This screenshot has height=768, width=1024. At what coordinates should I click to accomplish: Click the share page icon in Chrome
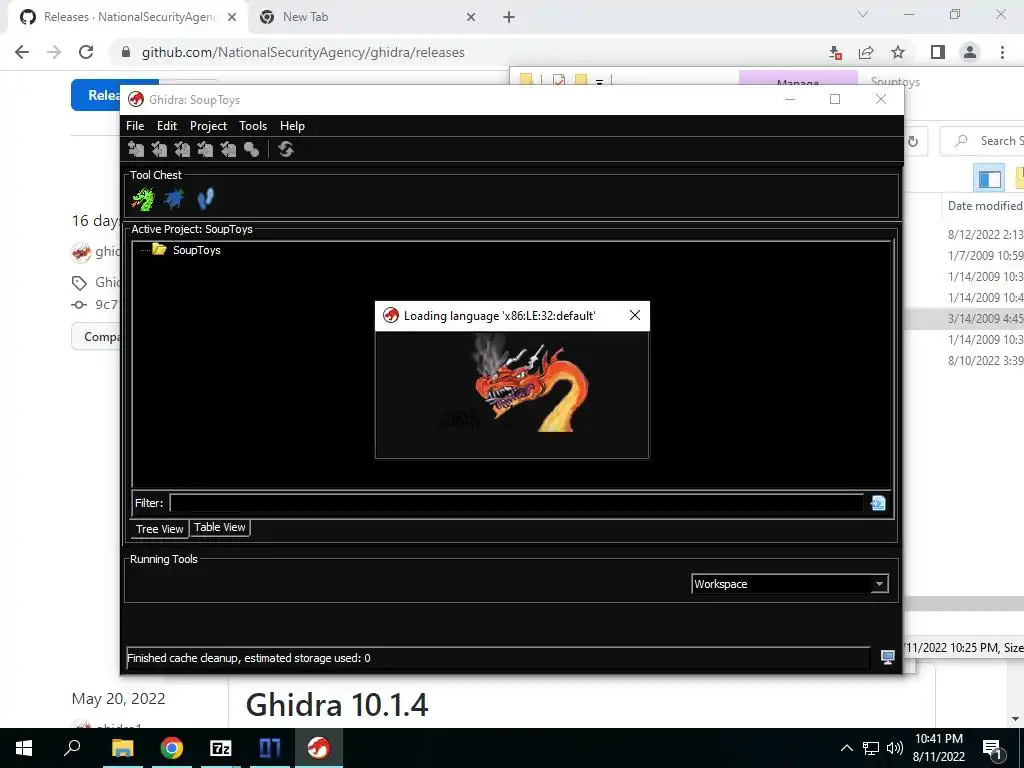tap(866, 52)
